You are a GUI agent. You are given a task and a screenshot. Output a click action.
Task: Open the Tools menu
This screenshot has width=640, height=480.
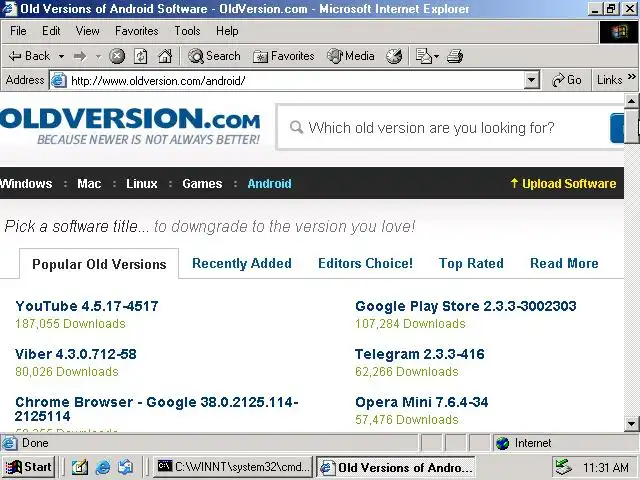click(187, 31)
